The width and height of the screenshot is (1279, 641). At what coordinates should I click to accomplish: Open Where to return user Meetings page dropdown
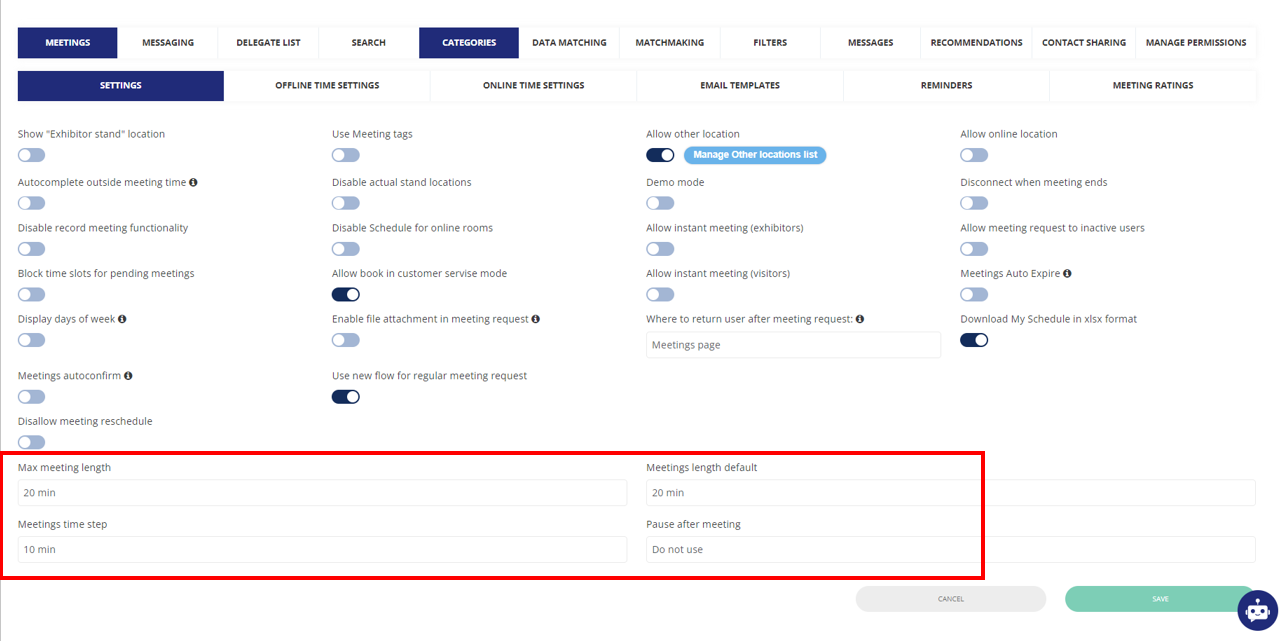tap(793, 345)
